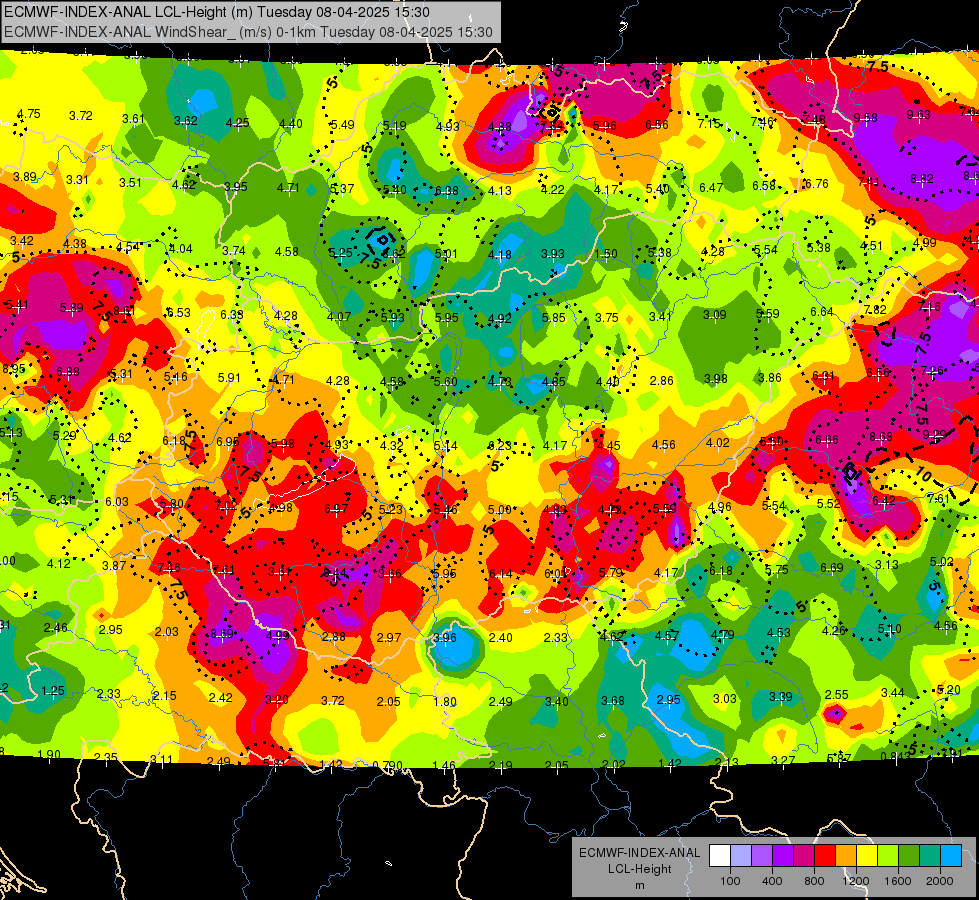
Task: Click the wind shear value 9.58
Action: (865, 117)
